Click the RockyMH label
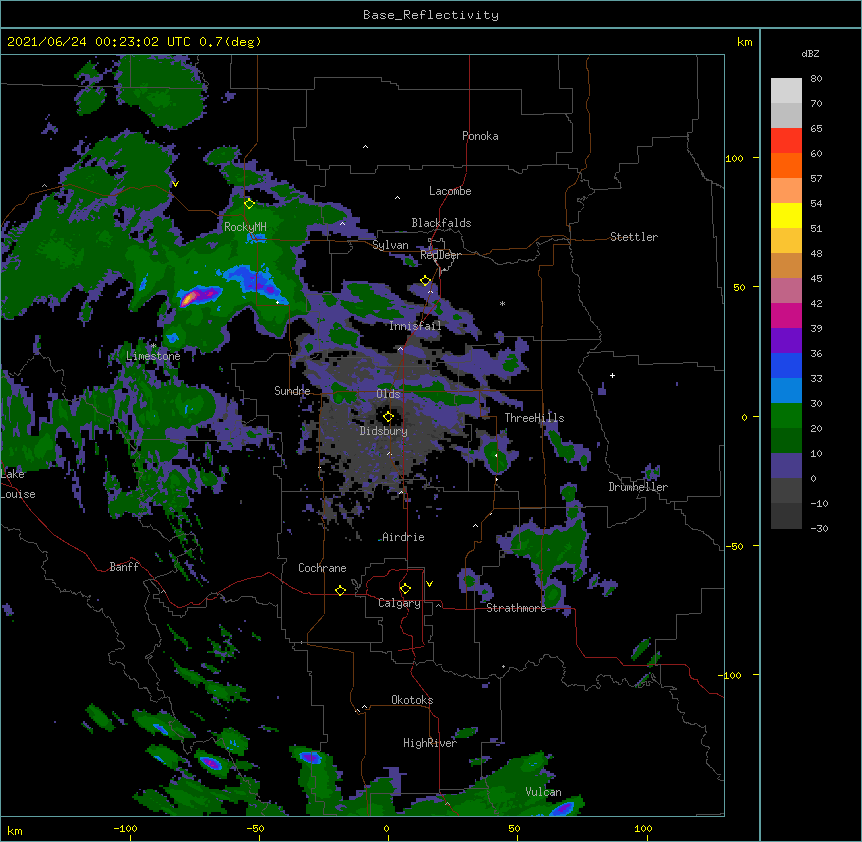Screen dimensions: 862x842 point(245,227)
